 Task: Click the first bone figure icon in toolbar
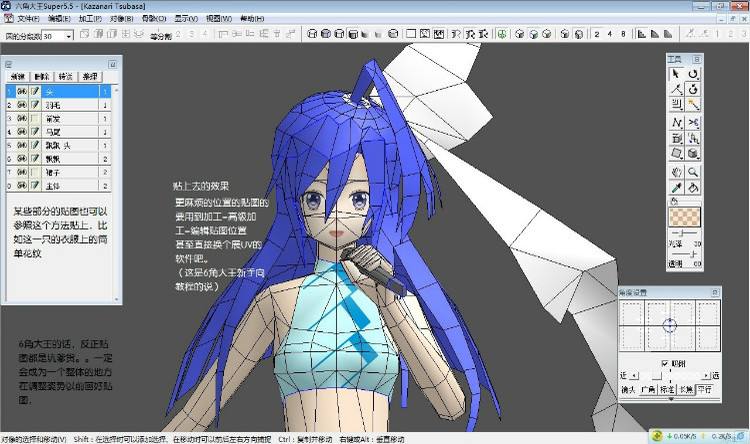(x=456, y=34)
